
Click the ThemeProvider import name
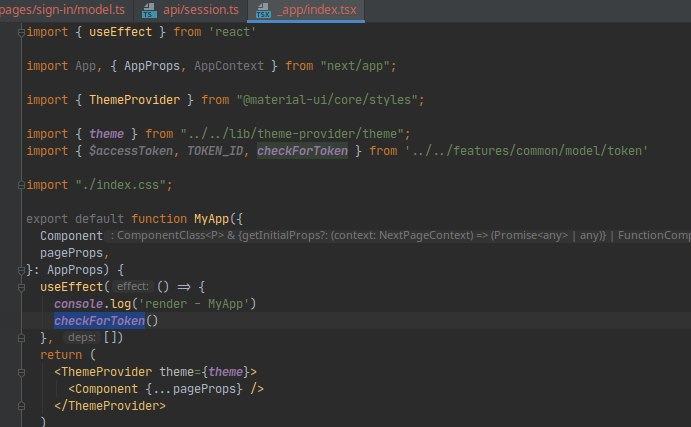134,100
